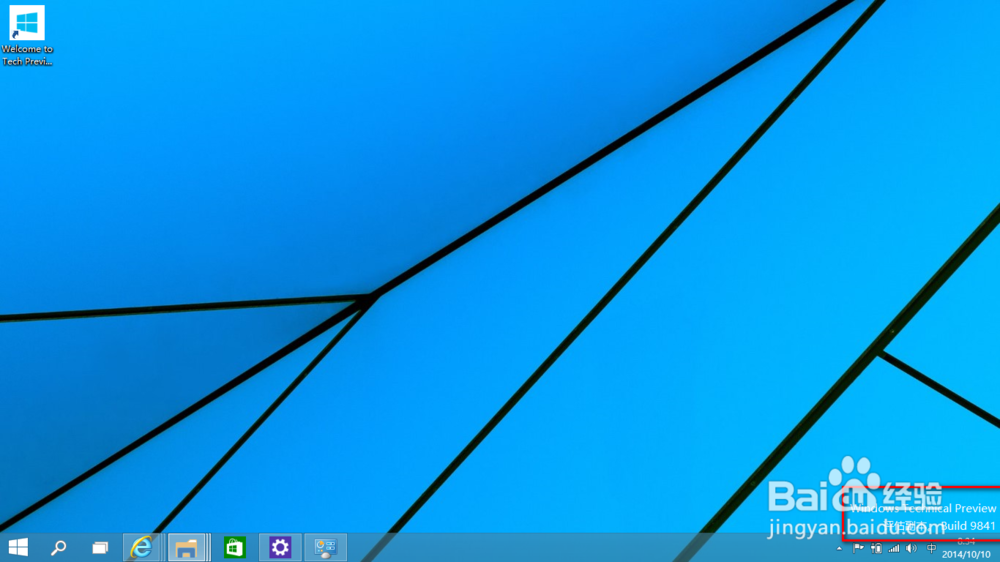Switch the Chinese input method indicator
1000x562 pixels.
[x=931, y=548]
